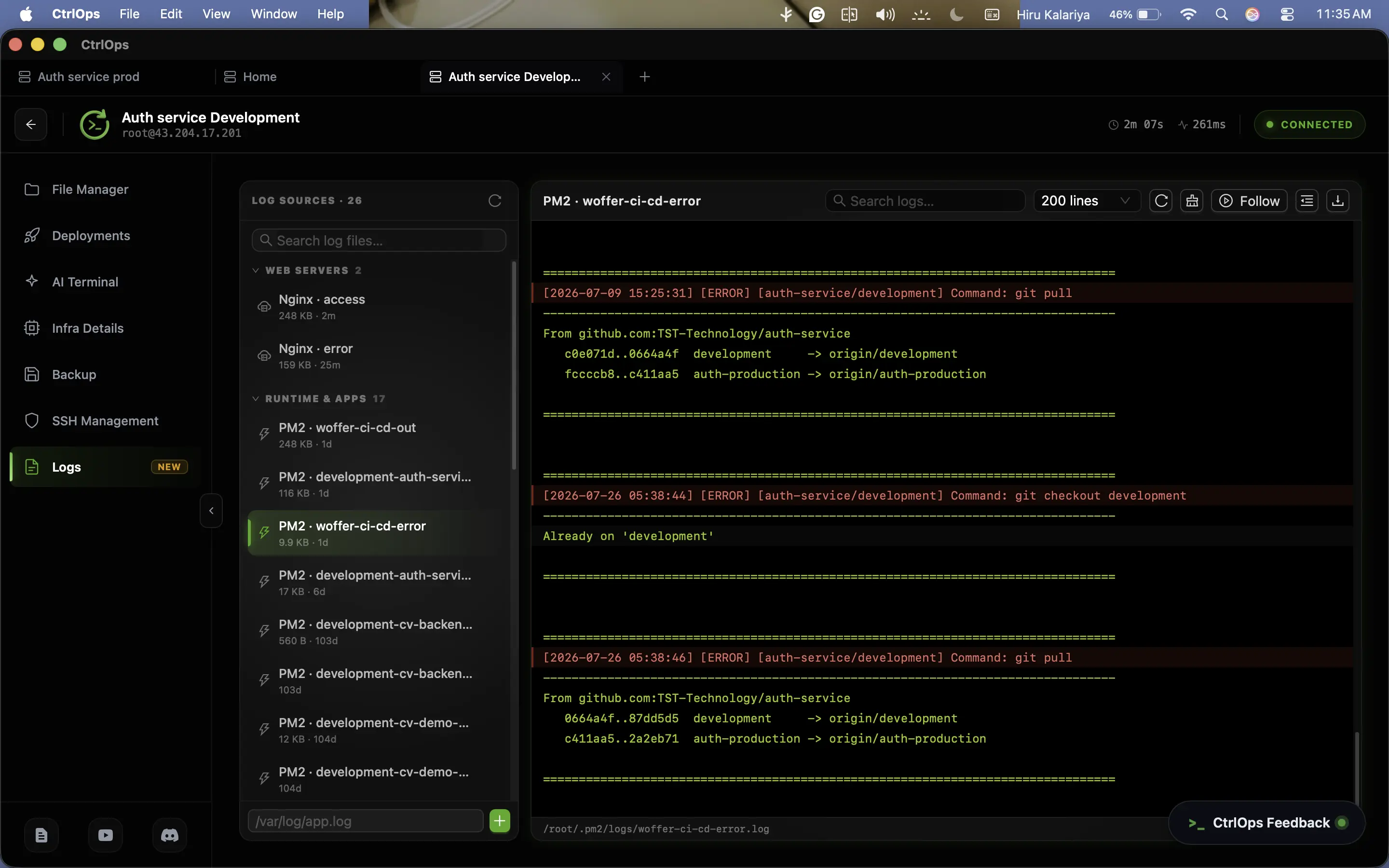
Task: Click the log file path in footer
Action: pos(656,828)
